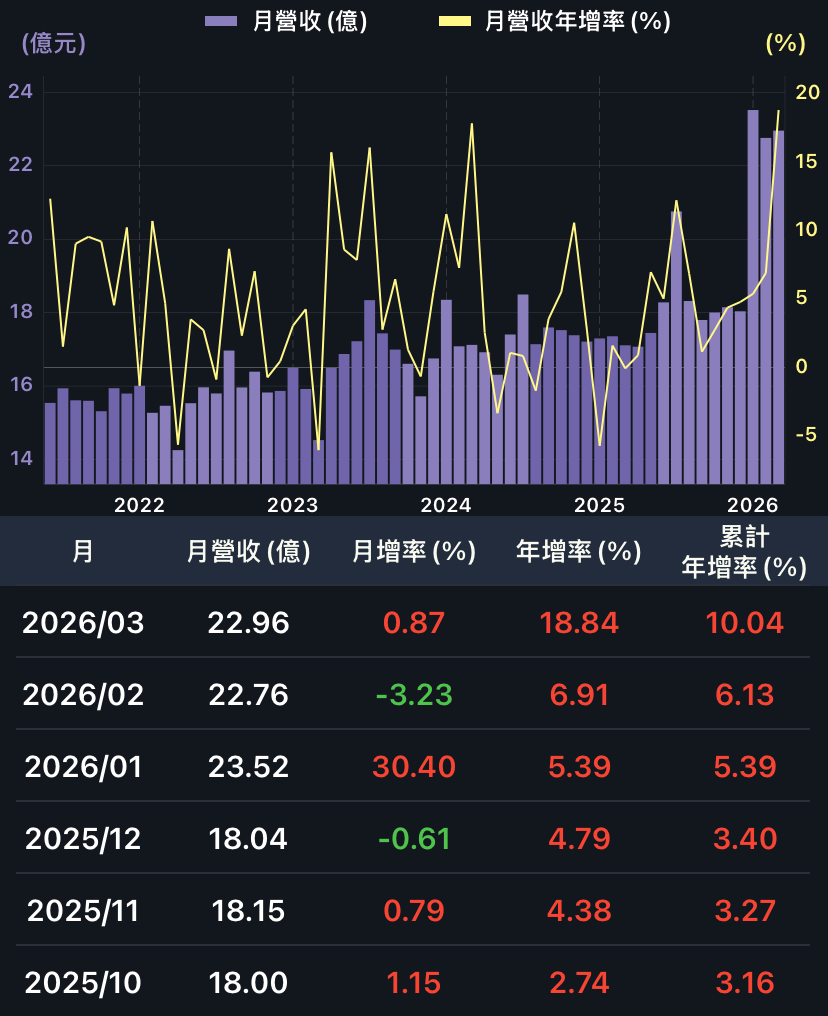The width and height of the screenshot is (828, 1016).
Task: Select the 累計年增率 (%) column header
Action: pos(744,552)
